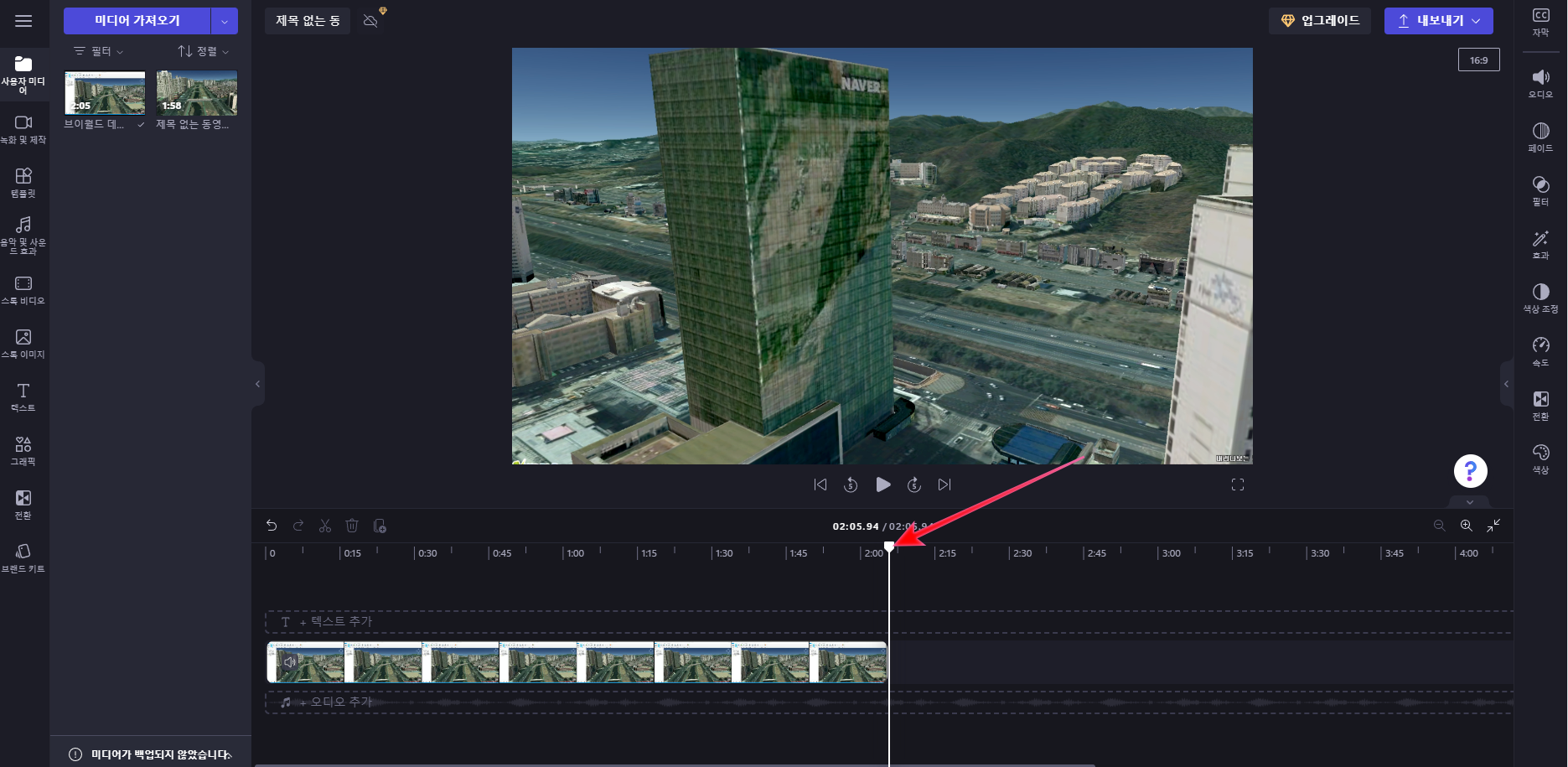This screenshot has width=1568, height=767.
Task: Duplicate the selected clip
Action: (380, 526)
